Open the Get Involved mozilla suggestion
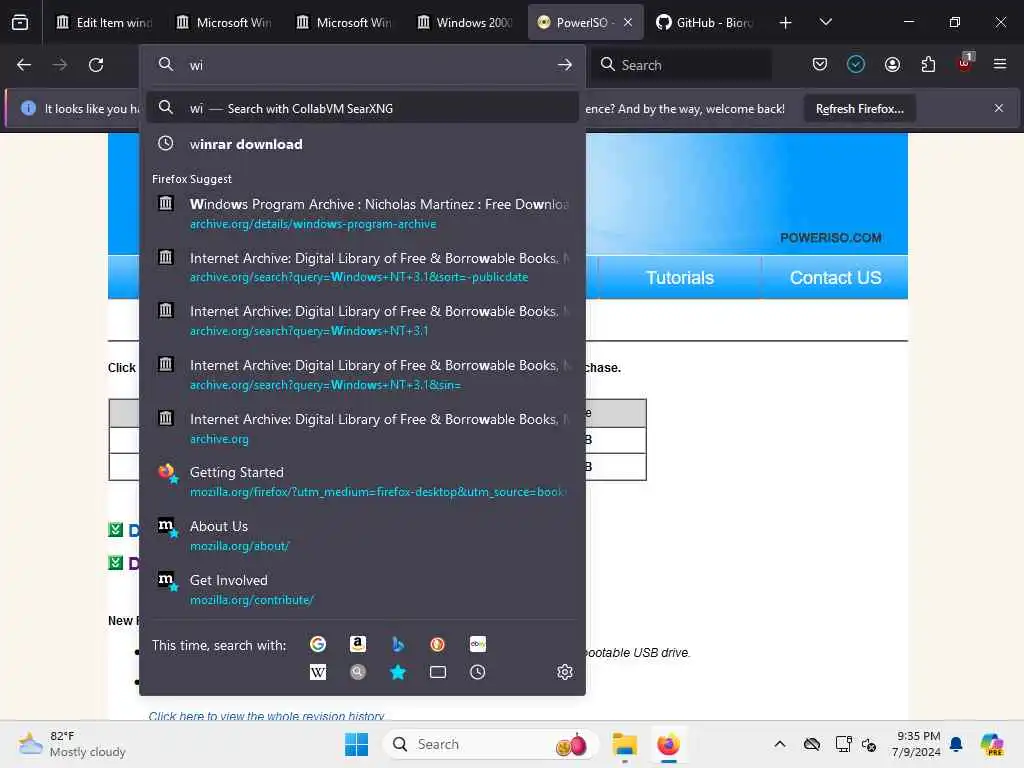The height and width of the screenshot is (768, 1024). (362, 589)
